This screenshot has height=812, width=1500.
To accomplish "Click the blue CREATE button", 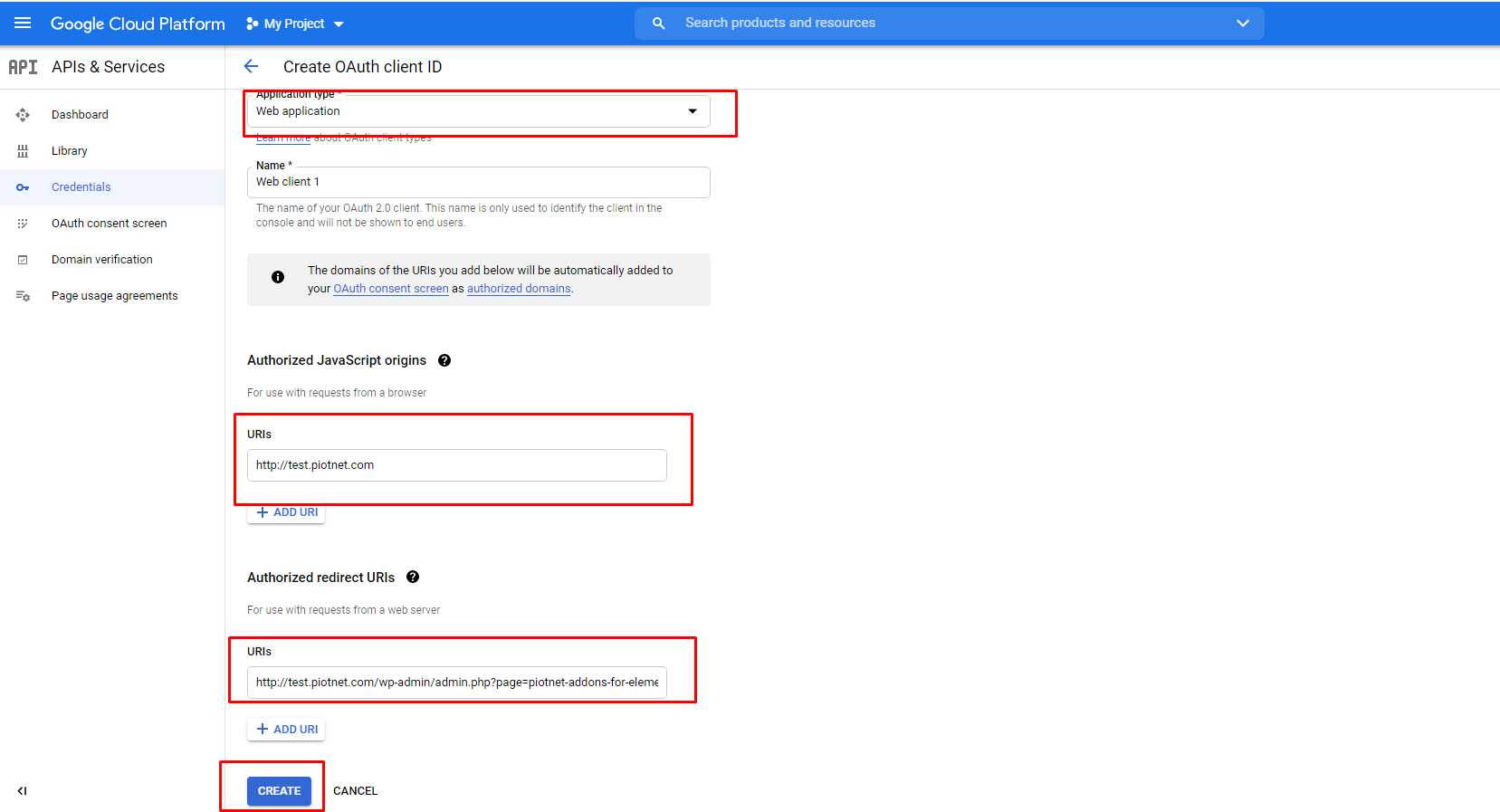I will coord(279,790).
